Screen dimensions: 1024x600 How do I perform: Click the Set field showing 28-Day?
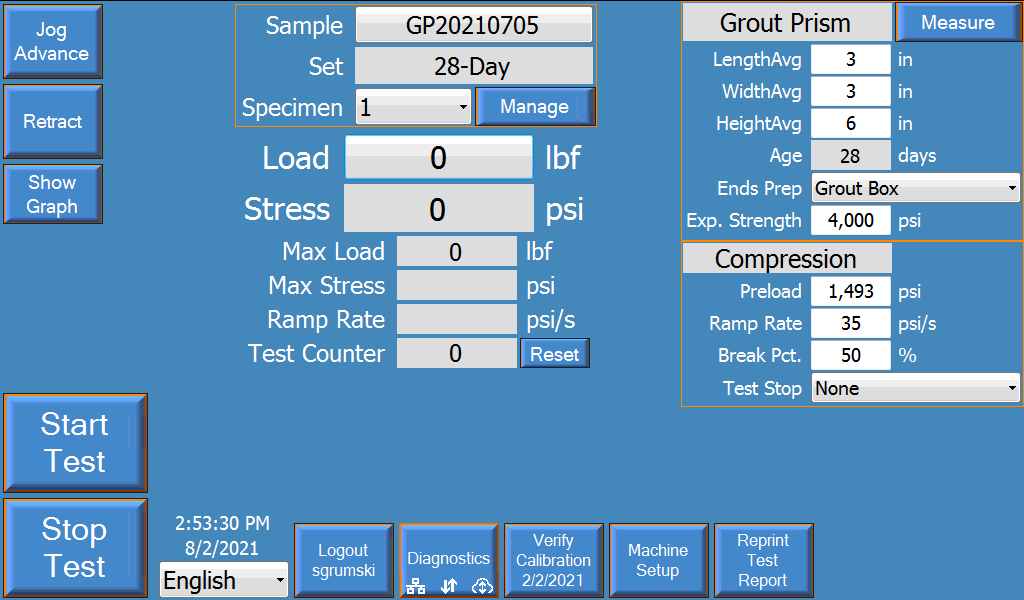click(x=473, y=66)
